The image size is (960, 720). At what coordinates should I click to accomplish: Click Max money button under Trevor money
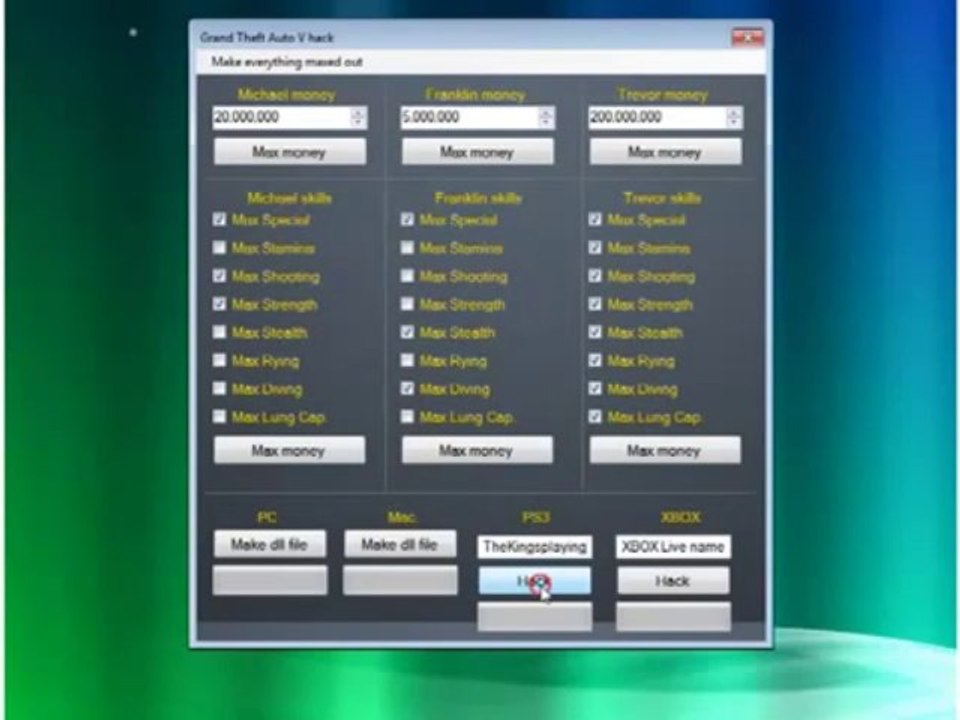tap(666, 152)
